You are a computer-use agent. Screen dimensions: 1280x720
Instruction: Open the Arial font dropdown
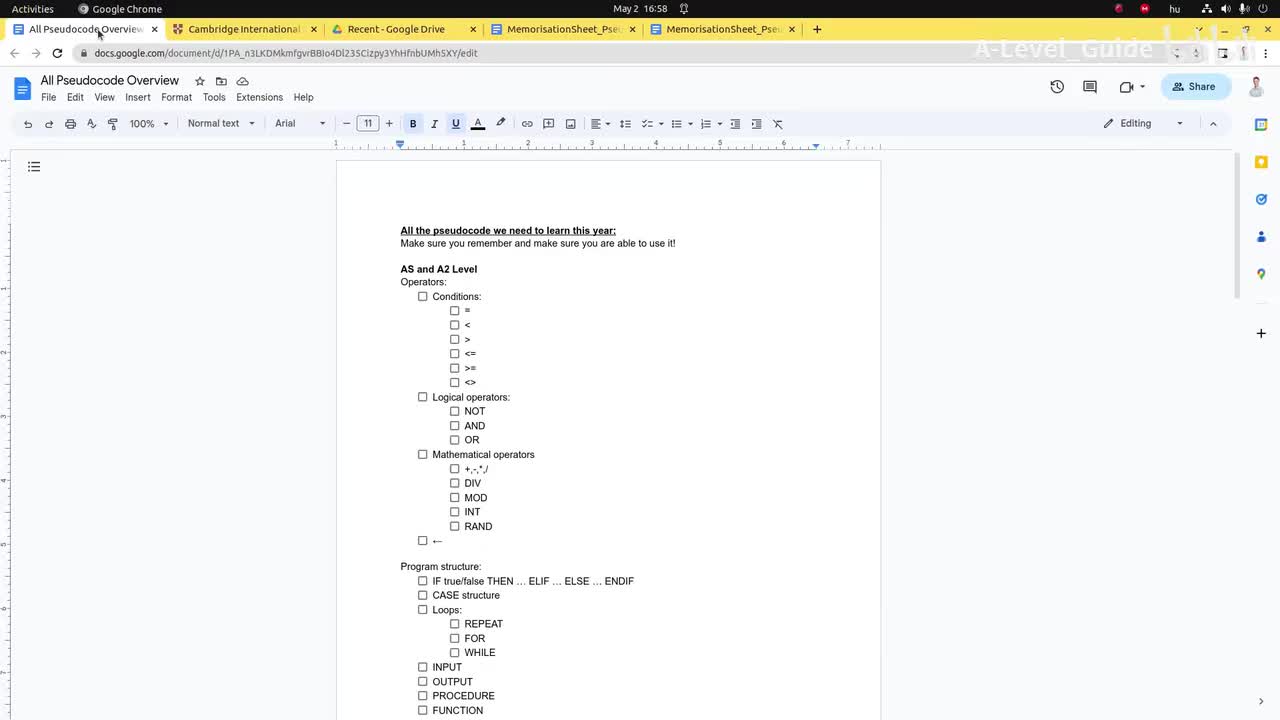click(300, 124)
